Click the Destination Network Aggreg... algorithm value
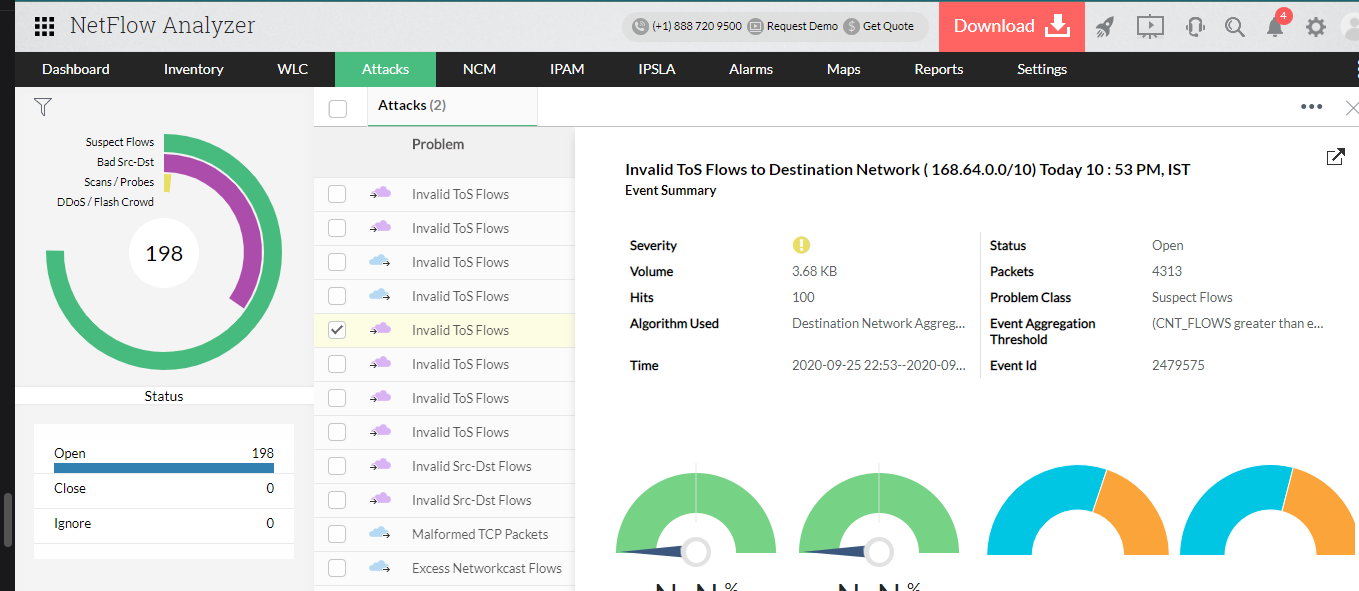Viewport: 1359px width, 591px height. [x=879, y=323]
